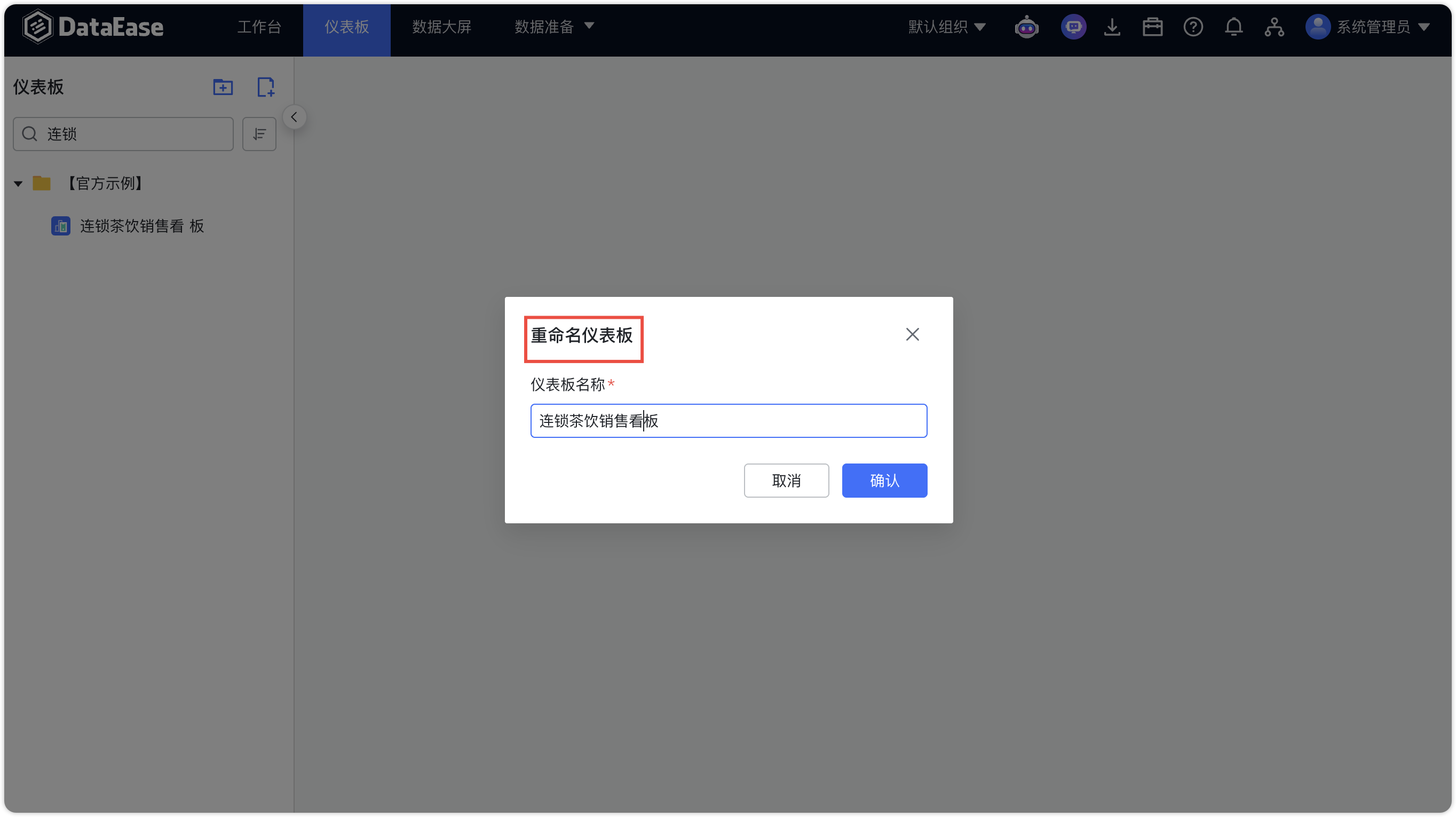Open the organization structure icon
This screenshot has height=817, width=1456.
point(1274,27)
